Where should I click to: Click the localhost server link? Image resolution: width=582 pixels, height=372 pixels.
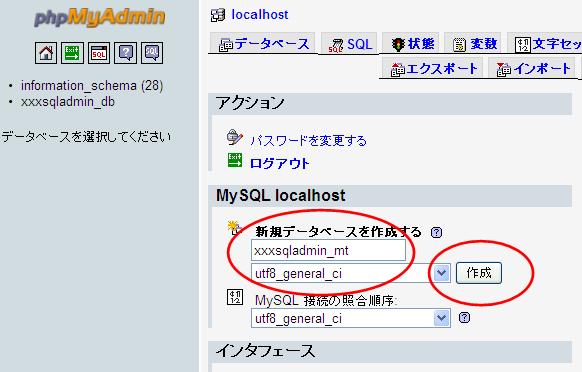(260, 15)
